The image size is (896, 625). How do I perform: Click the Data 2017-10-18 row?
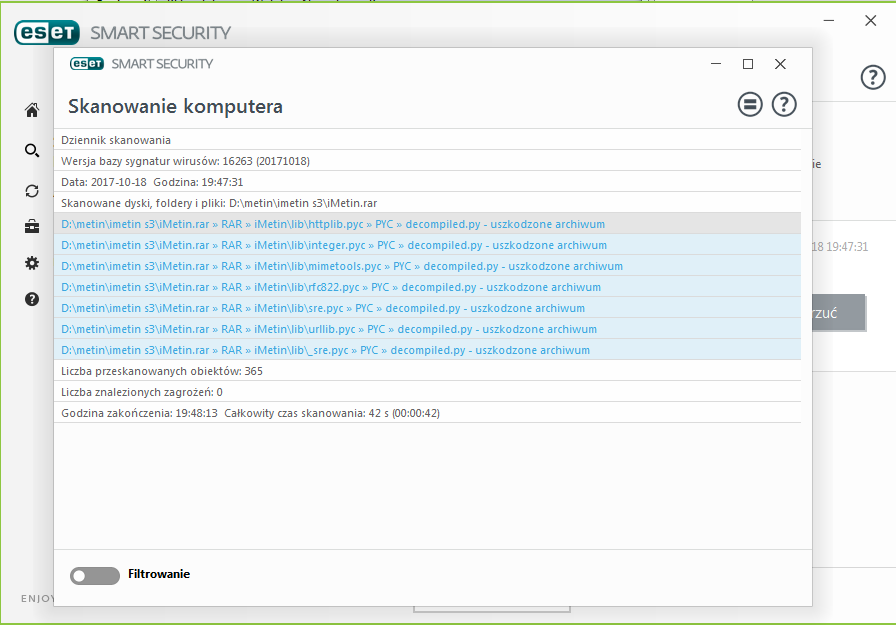coord(427,182)
